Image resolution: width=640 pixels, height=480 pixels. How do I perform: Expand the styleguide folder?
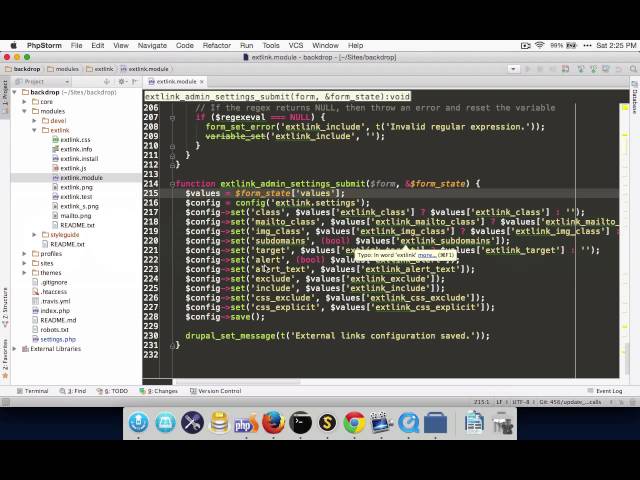point(34,235)
